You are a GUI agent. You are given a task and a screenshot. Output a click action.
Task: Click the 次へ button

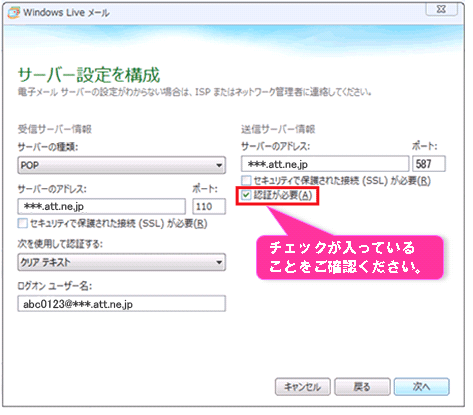click(x=422, y=387)
